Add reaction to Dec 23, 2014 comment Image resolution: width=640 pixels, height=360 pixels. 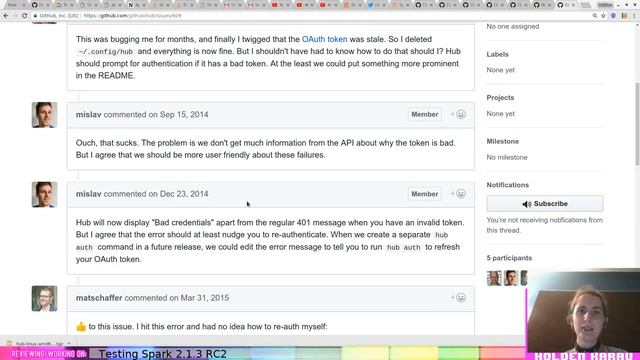click(x=458, y=194)
